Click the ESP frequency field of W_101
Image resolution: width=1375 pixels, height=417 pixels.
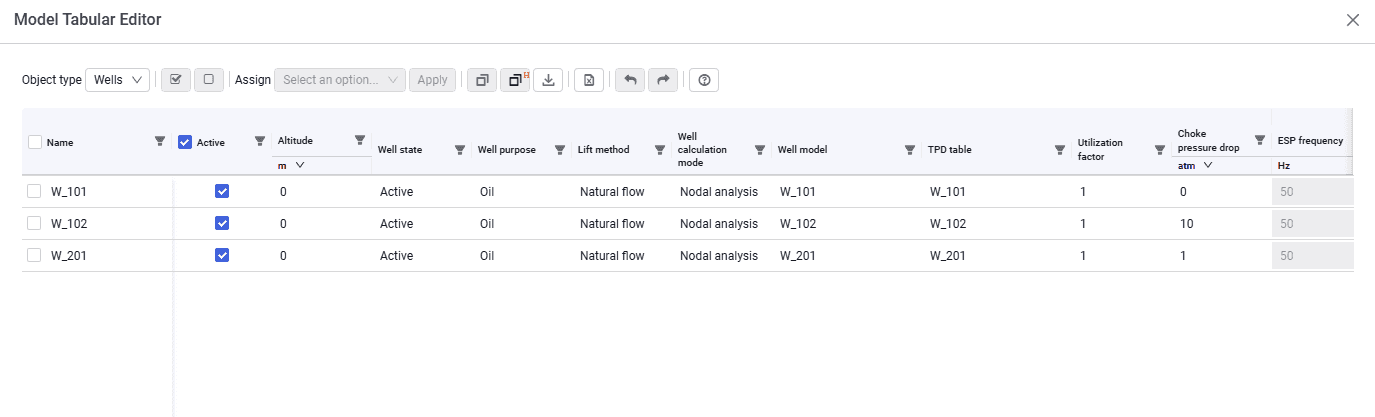[1313, 192]
